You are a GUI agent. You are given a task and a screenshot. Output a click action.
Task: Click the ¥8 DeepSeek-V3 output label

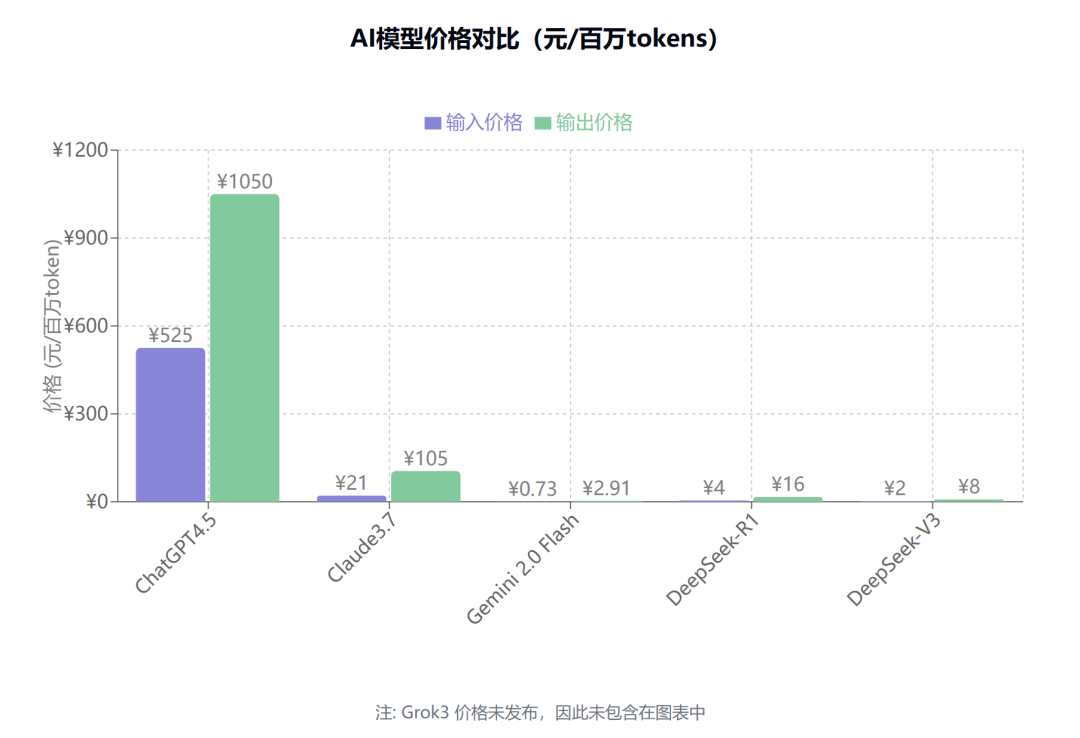point(968,487)
